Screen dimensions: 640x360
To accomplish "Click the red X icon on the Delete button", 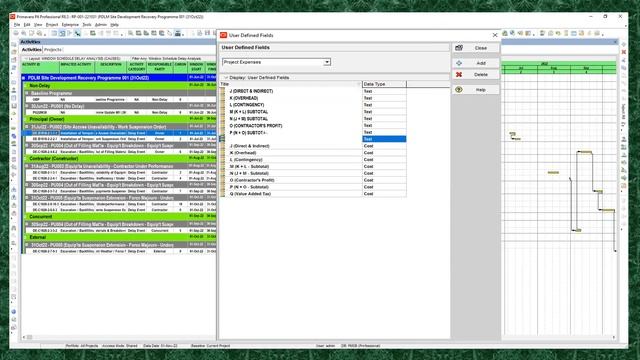I will pyautogui.click(x=459, y=75).
